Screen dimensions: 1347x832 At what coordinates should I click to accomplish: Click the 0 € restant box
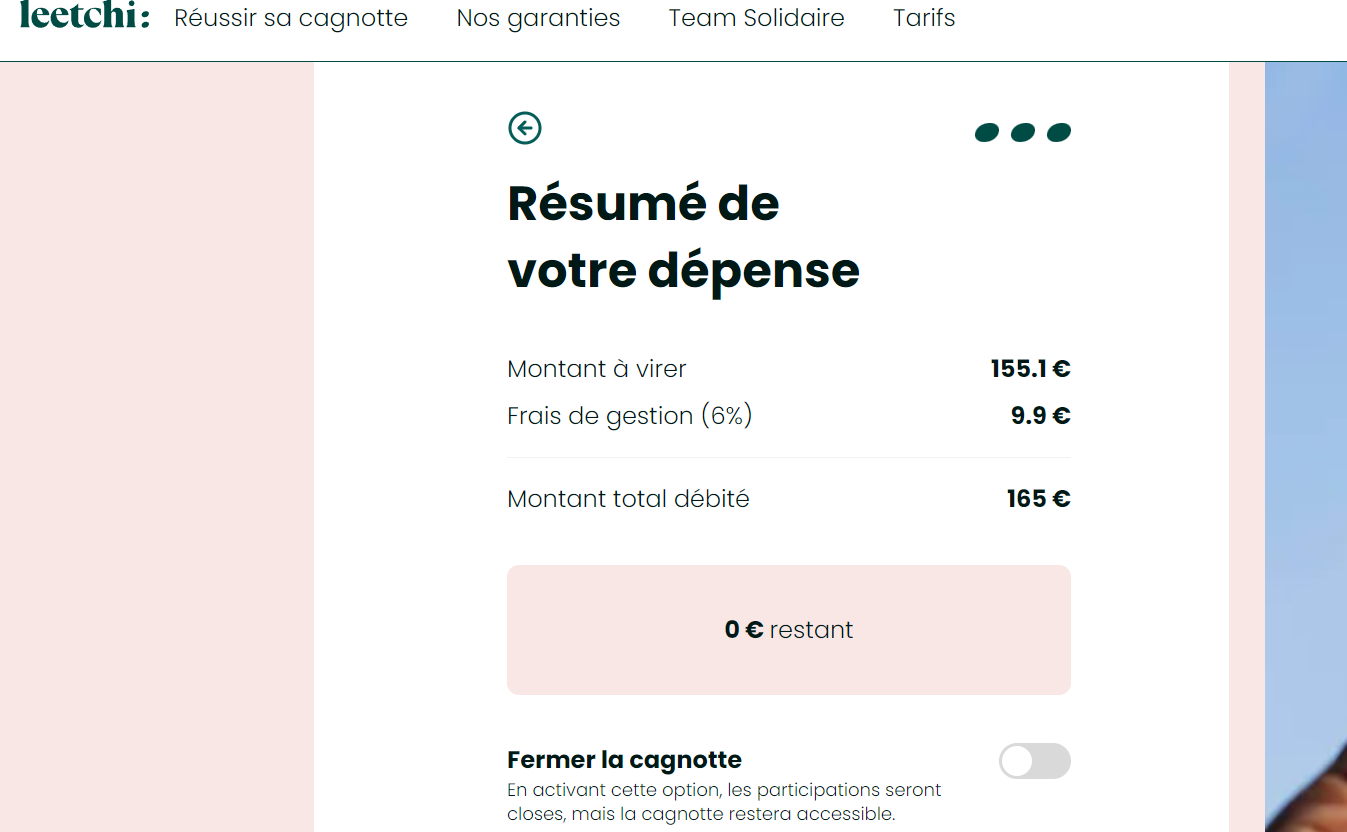(788, 630)
